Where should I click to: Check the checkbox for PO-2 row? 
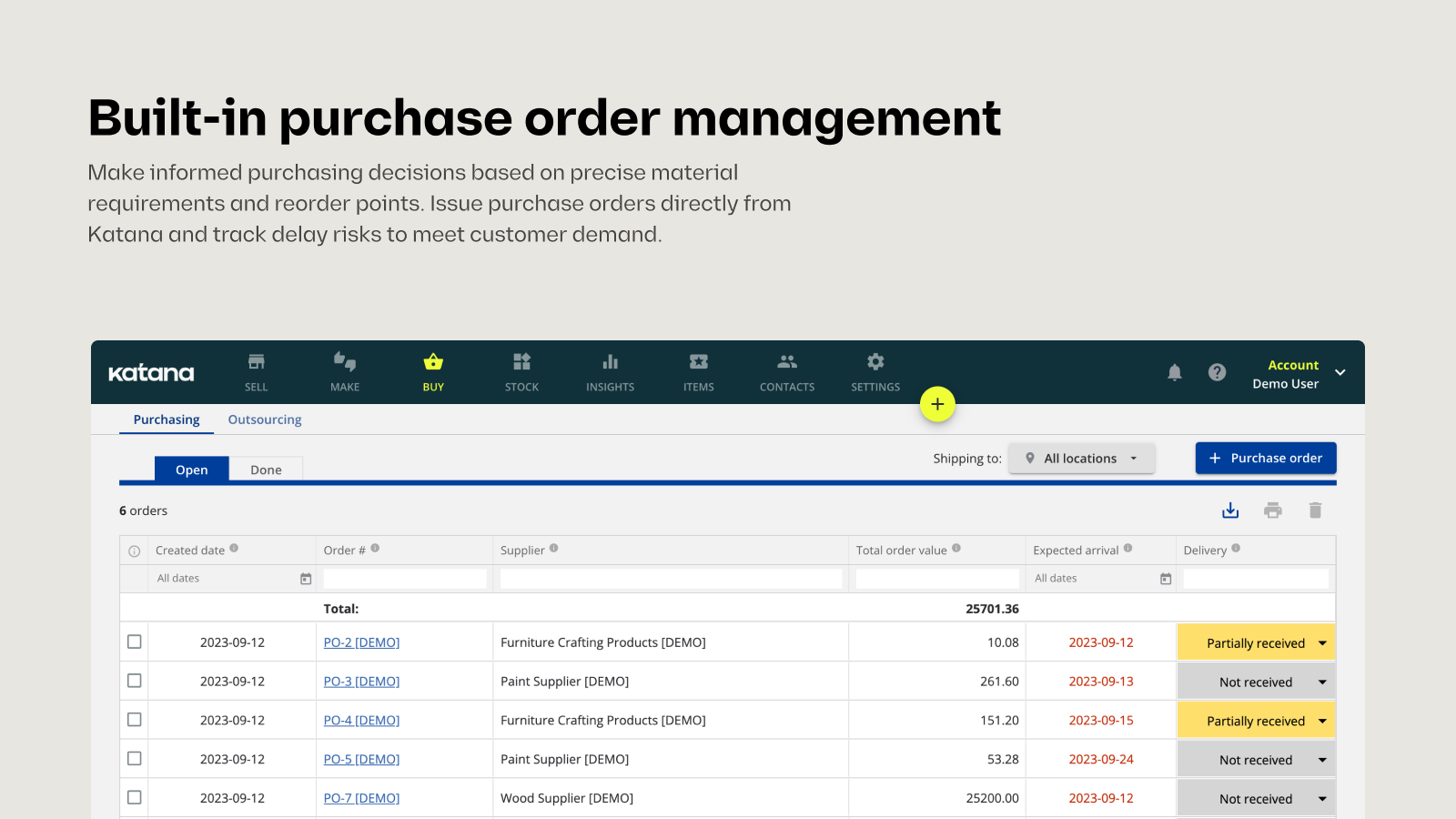pyautogui.click(x=134, y=642)
